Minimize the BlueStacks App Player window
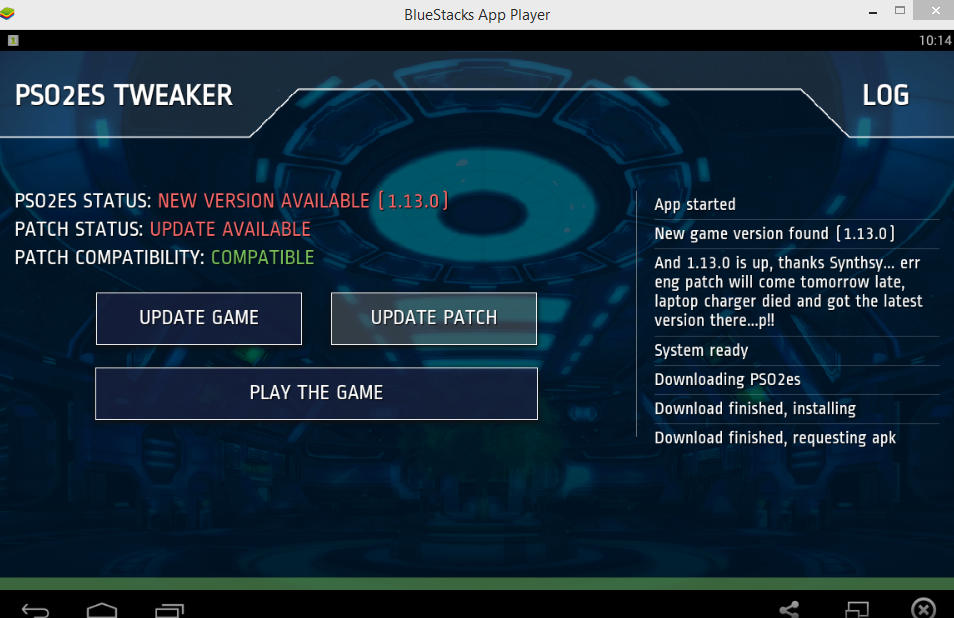The height and width of the screenshot is (618, 954). tap(873, 12)
